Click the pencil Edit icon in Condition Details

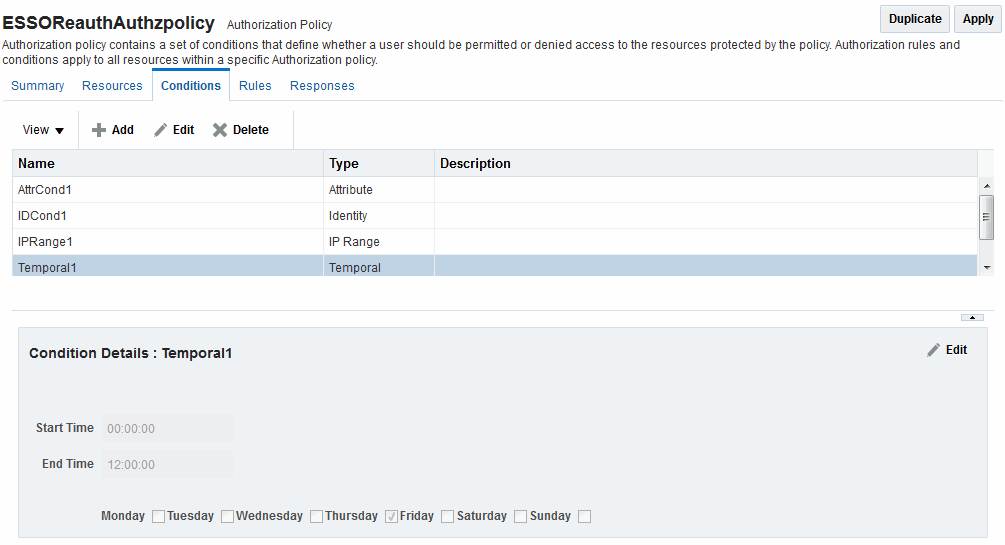click(x=933, y=350)
